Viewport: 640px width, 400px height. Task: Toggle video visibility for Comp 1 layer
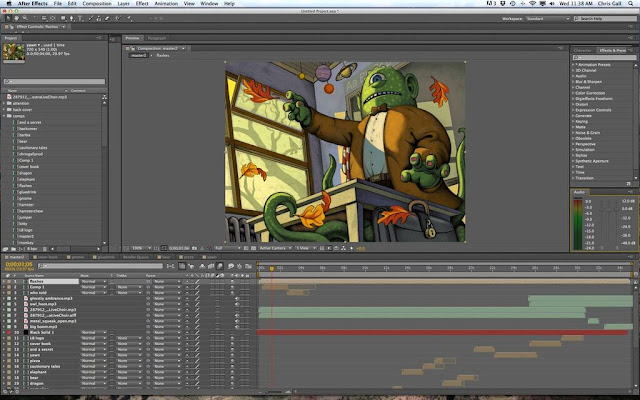coord(232,287)
